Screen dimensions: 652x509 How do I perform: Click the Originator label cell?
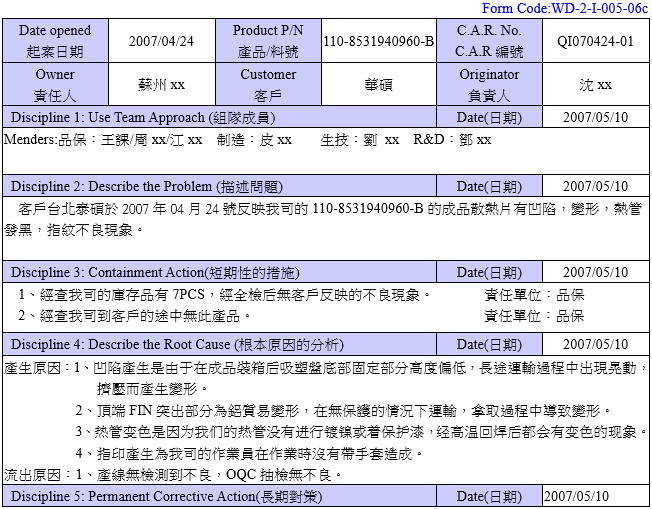point(489,85)
